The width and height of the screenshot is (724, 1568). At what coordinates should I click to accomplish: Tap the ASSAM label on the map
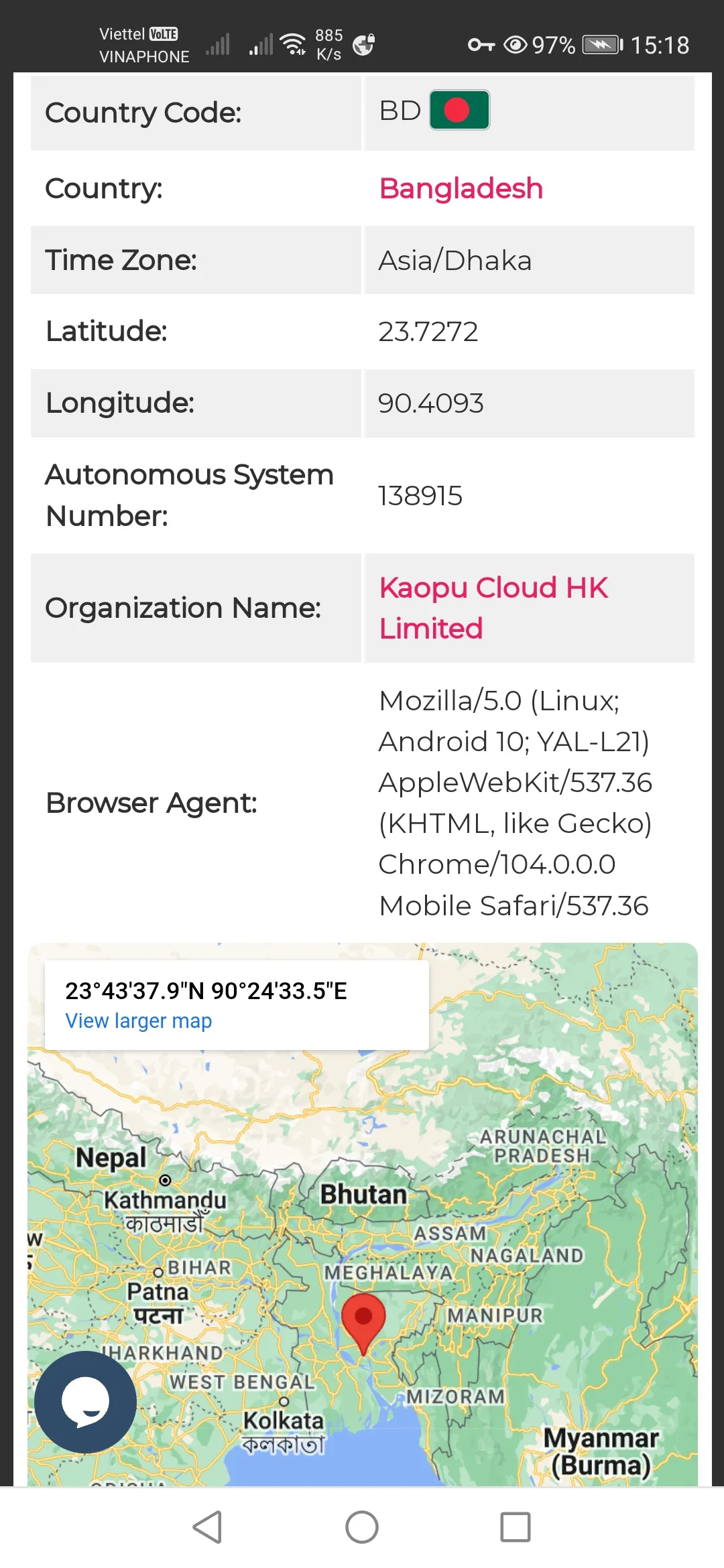[x=450, y=1233]
